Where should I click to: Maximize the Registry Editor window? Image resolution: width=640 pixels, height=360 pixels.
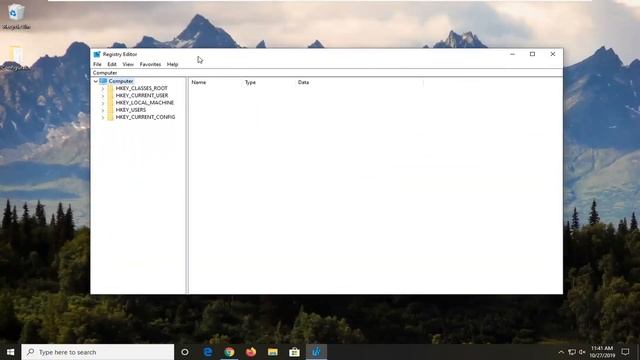click(x=532, y=54)
